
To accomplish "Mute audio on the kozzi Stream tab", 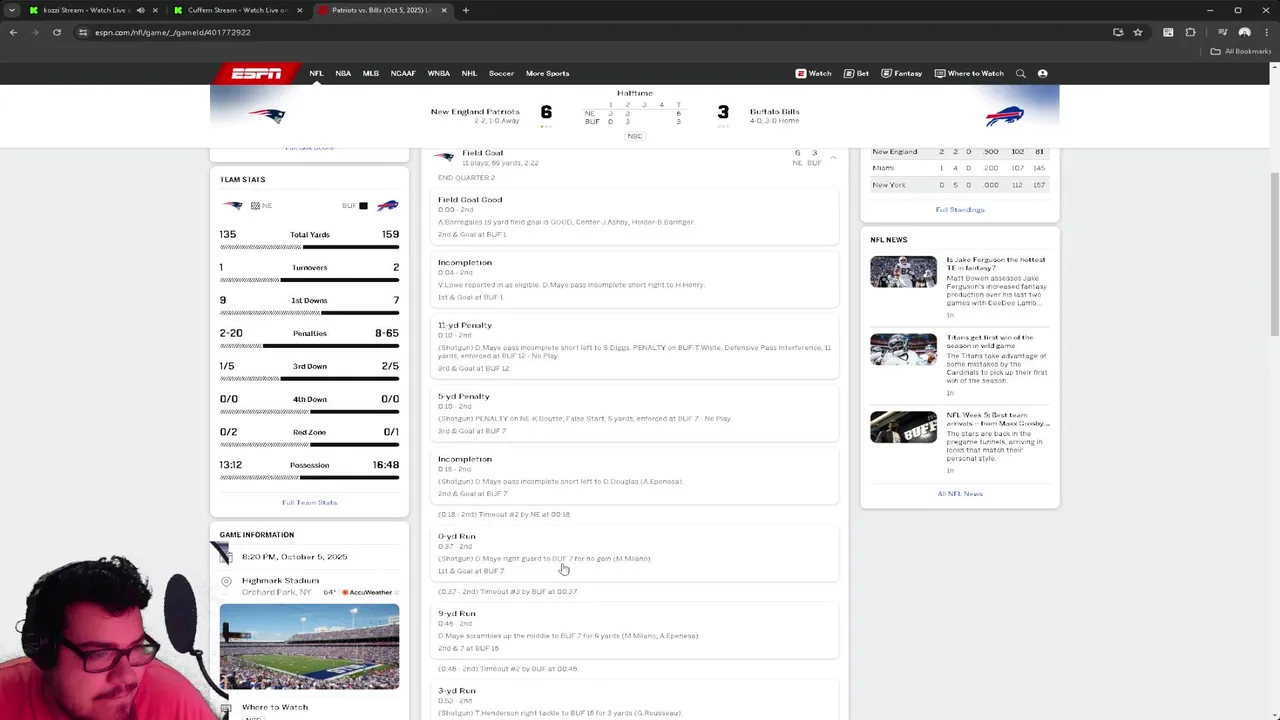I will 140,10.
